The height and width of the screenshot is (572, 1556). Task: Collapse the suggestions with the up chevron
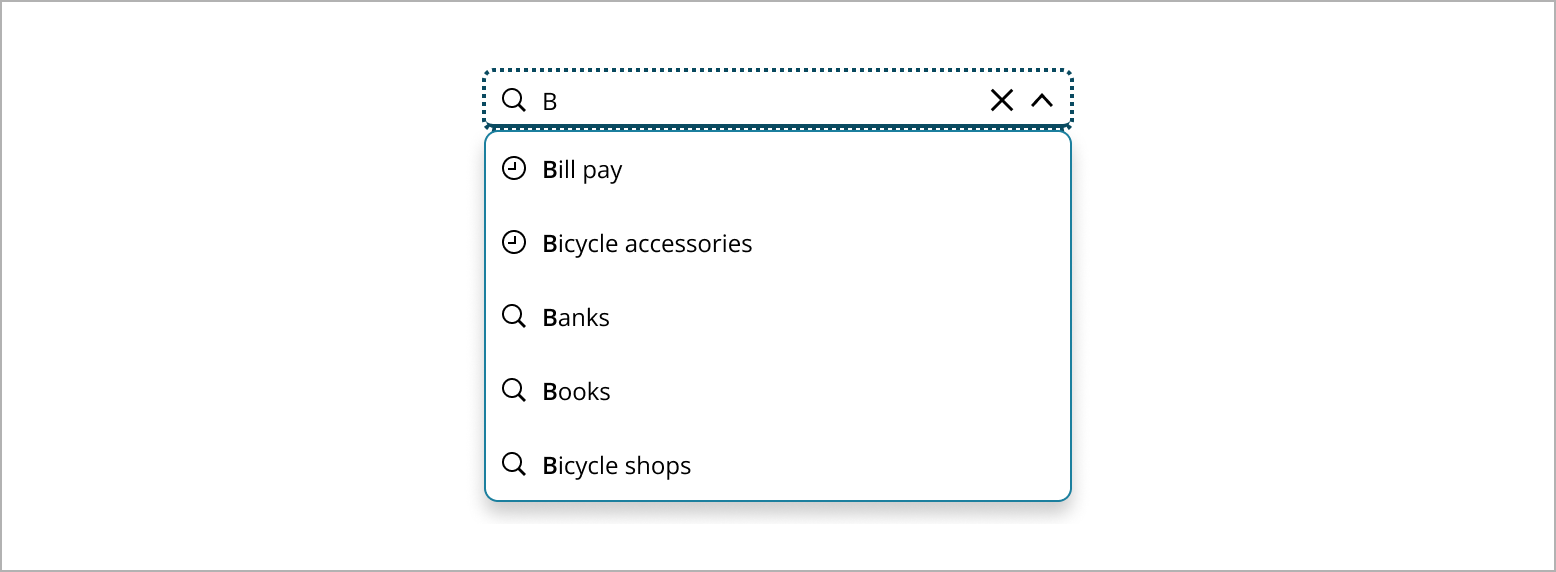1042,100
